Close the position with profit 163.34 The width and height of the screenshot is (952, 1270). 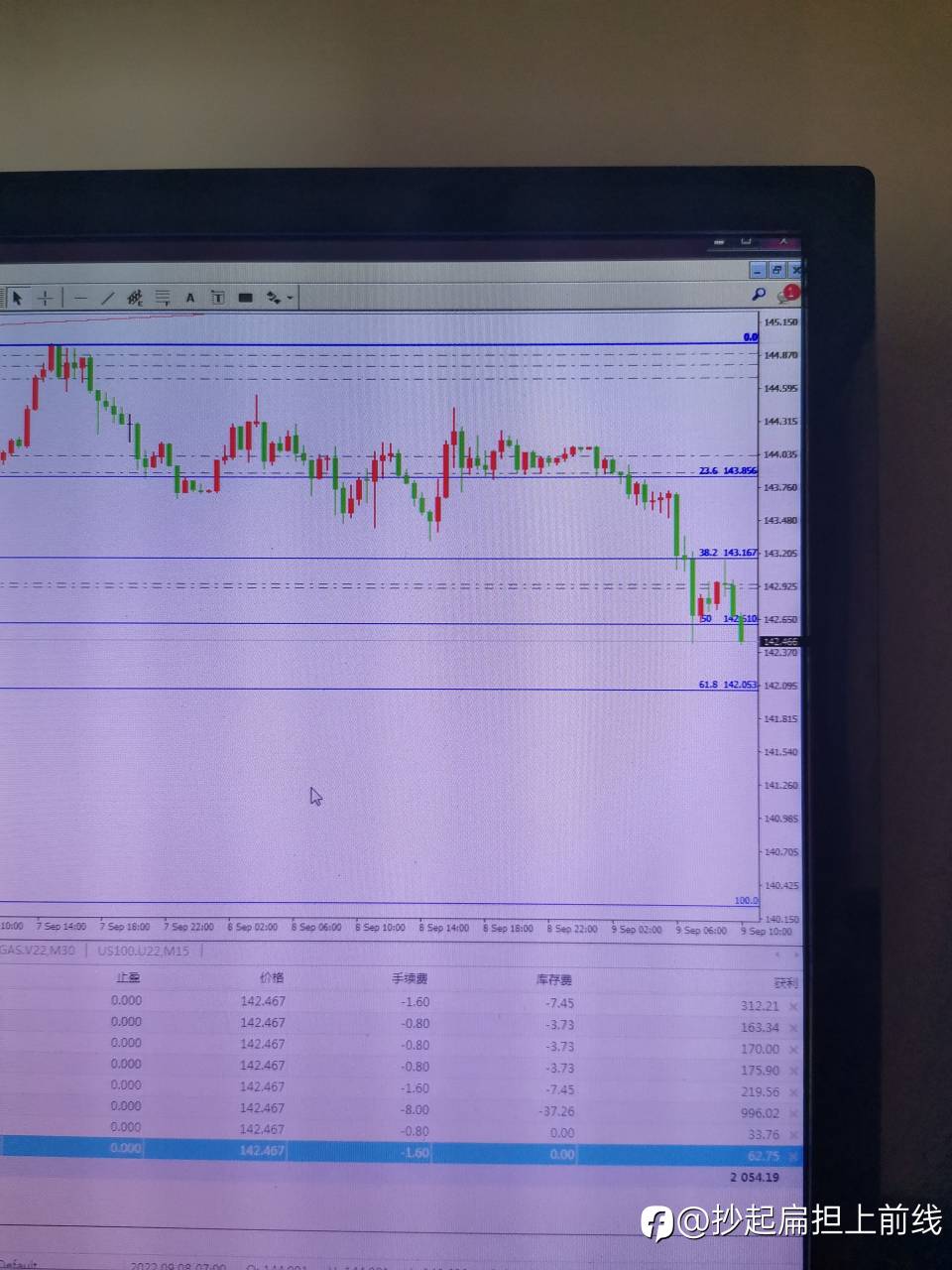tap(792, 1028)
